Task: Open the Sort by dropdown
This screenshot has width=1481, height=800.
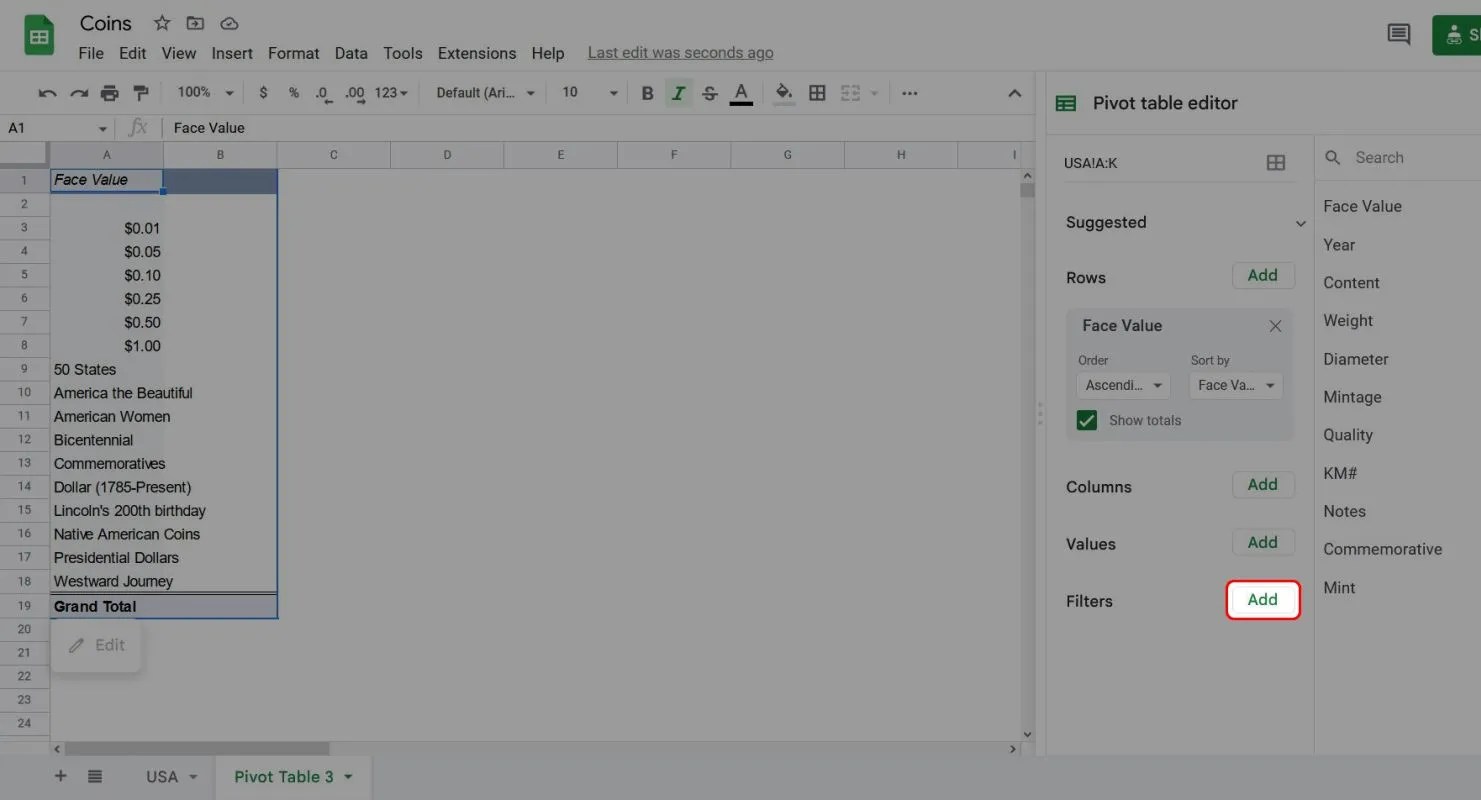Action: point(1235,385)
